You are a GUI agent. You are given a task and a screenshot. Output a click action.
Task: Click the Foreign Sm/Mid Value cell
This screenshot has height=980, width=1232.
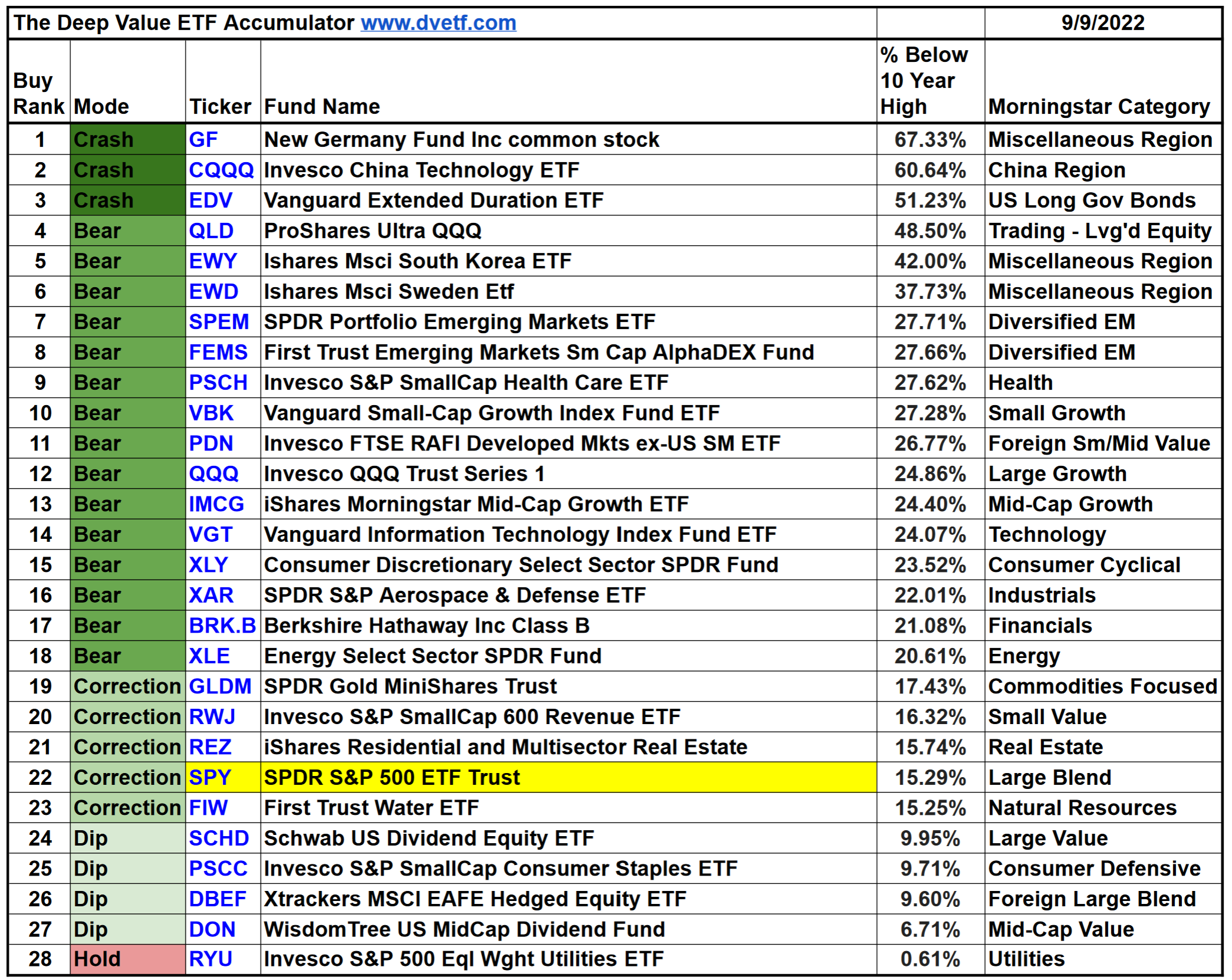click(x=1103, y=443)
